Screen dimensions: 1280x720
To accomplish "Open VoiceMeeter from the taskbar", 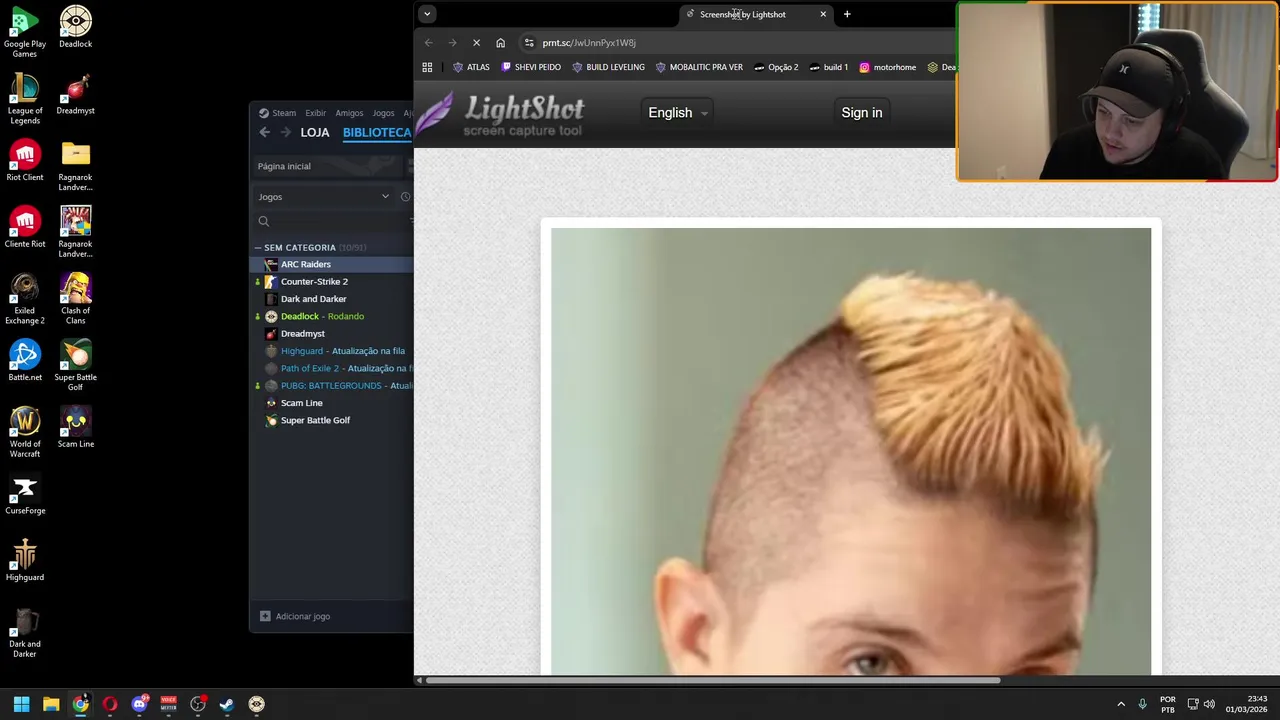I will point(168,704).
